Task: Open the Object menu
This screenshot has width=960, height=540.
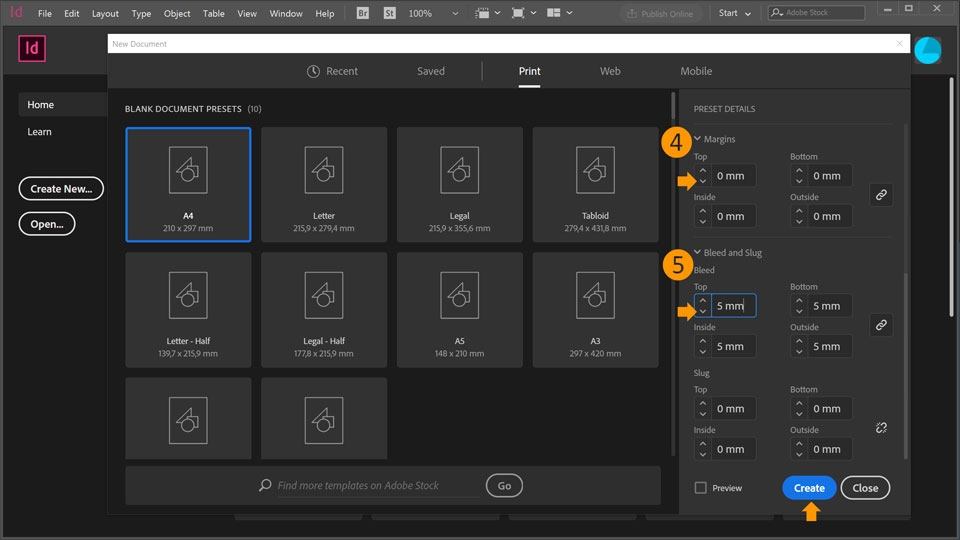Action: tap(177, 13)
